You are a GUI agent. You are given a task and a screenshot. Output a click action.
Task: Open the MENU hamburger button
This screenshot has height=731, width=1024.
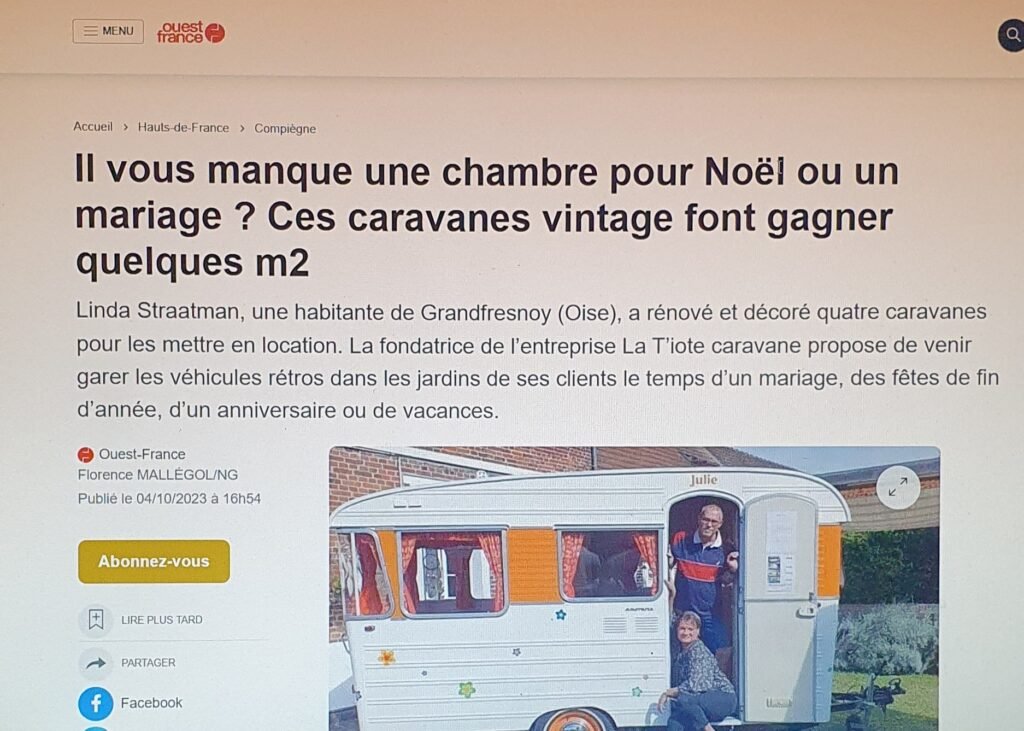108,31
